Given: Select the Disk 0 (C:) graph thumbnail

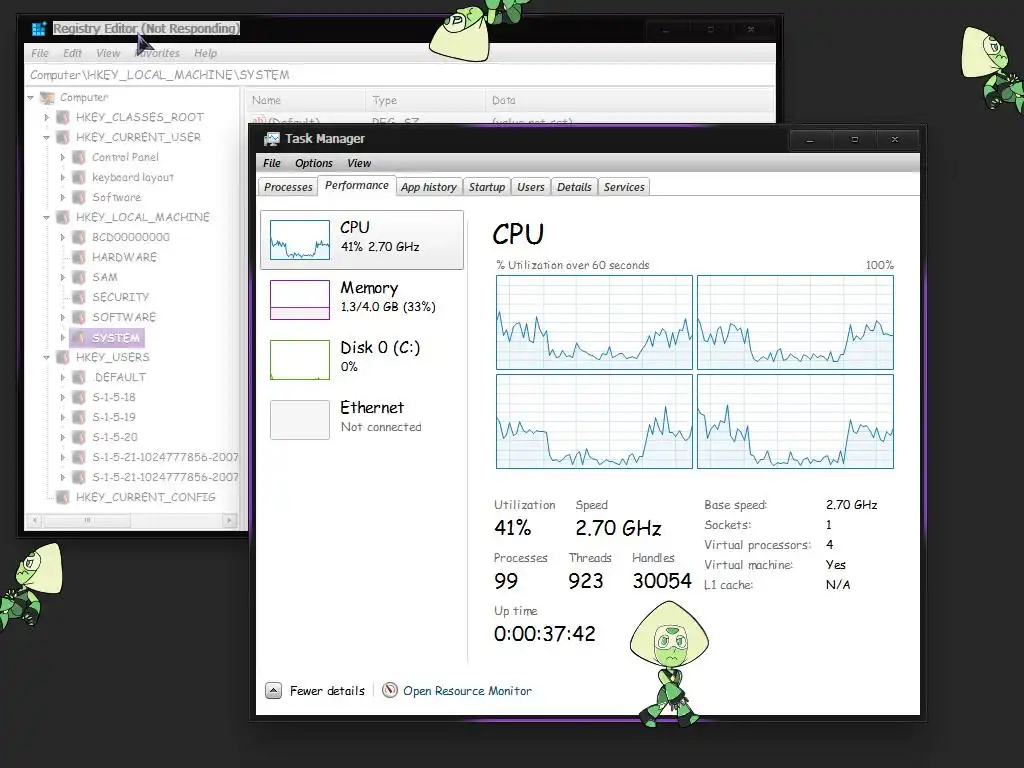Looking at the screenshot, I should point(300,360).
